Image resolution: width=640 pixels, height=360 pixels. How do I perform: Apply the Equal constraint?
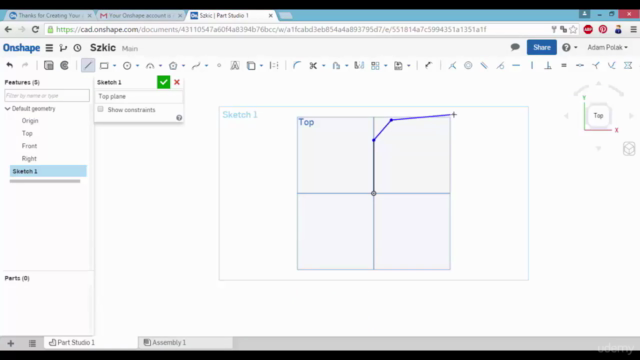tap(564, 65)
